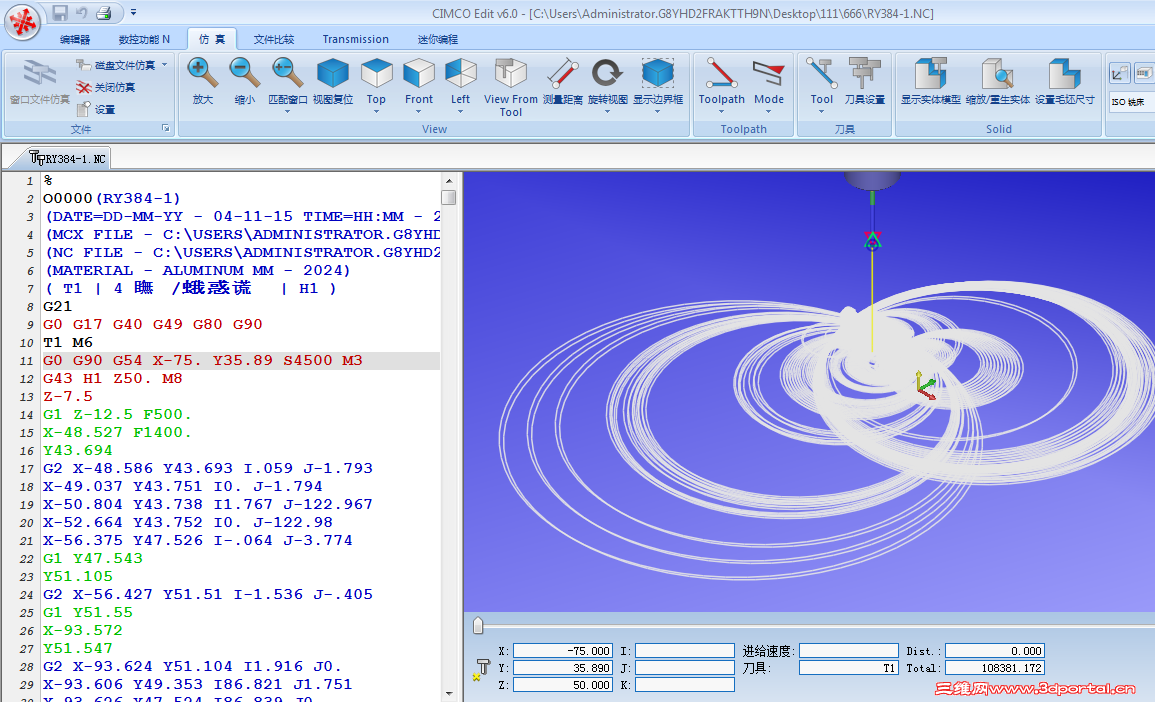The width and height of the screenshot is (1155, 702).
Task: Expand dropdown arrow under Top view
Action: pyautogui.click(x=376, y=112)
